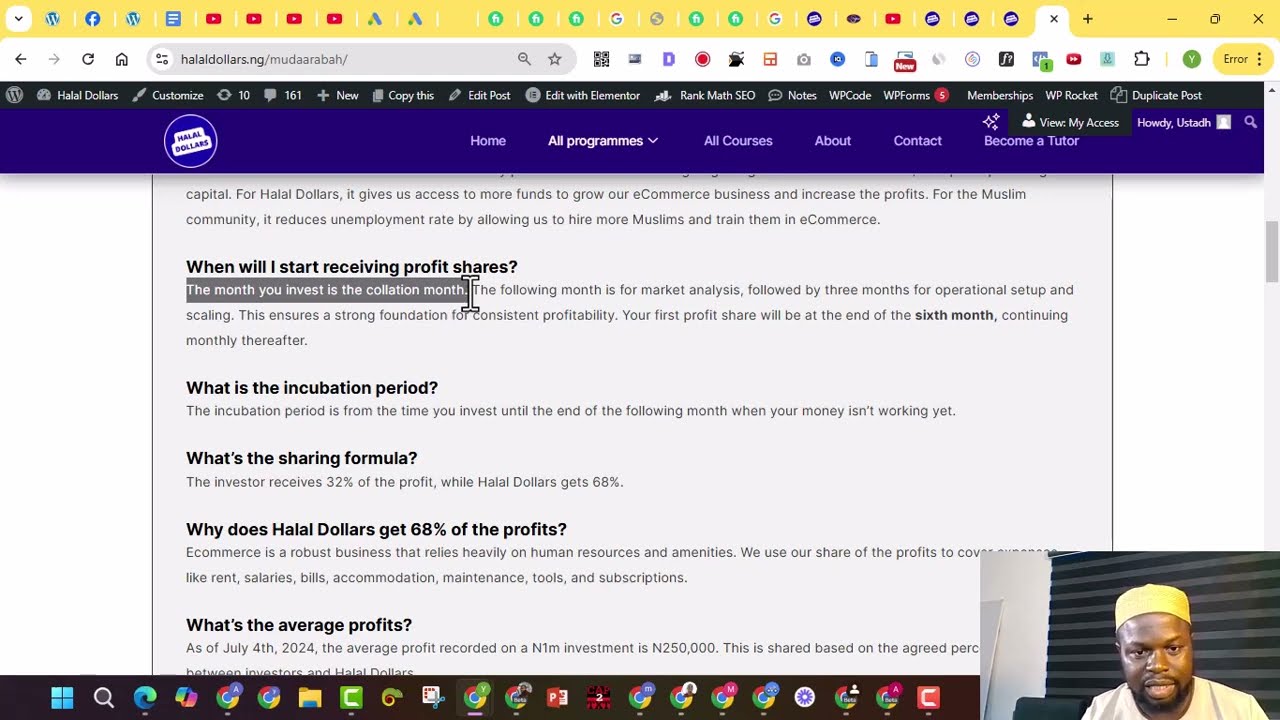Open the browser extensions puzzle icon
Image resolution: width=1280 pixels, height=720 pixels.
click(1142, 59)
